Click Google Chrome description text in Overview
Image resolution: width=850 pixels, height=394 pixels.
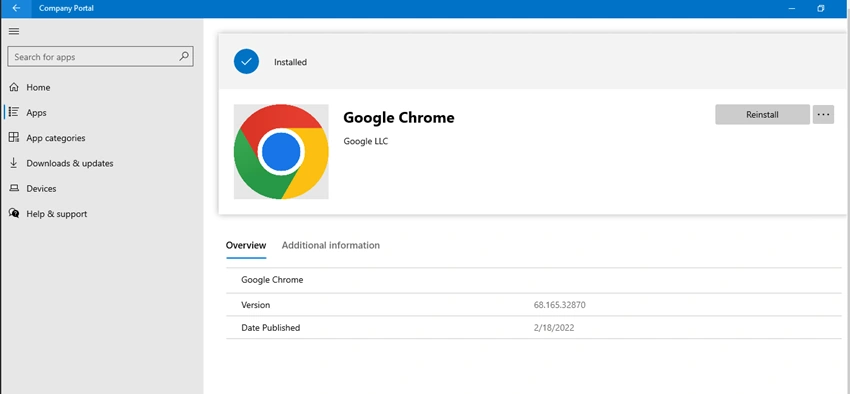tap(272, 280)
